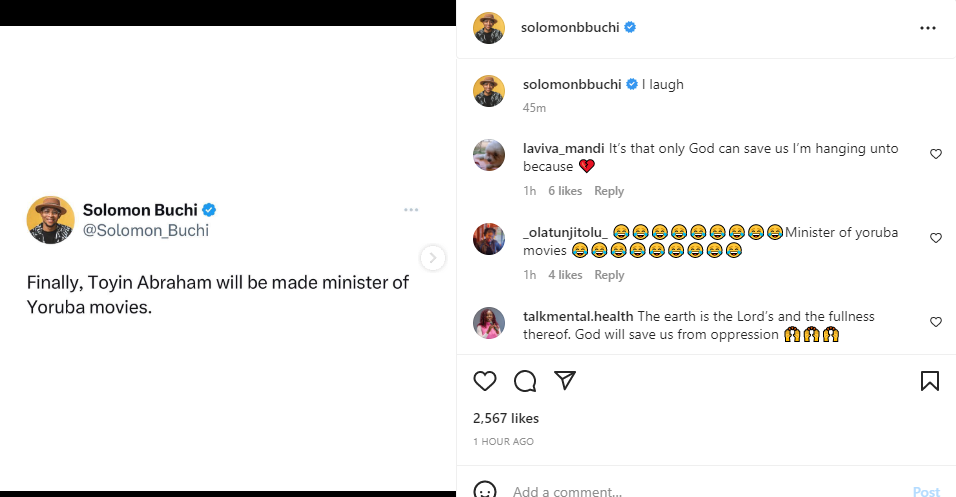Open talkmental.health profile avatar
Viewport: 956px width, 497px height.
click(489, 323)
